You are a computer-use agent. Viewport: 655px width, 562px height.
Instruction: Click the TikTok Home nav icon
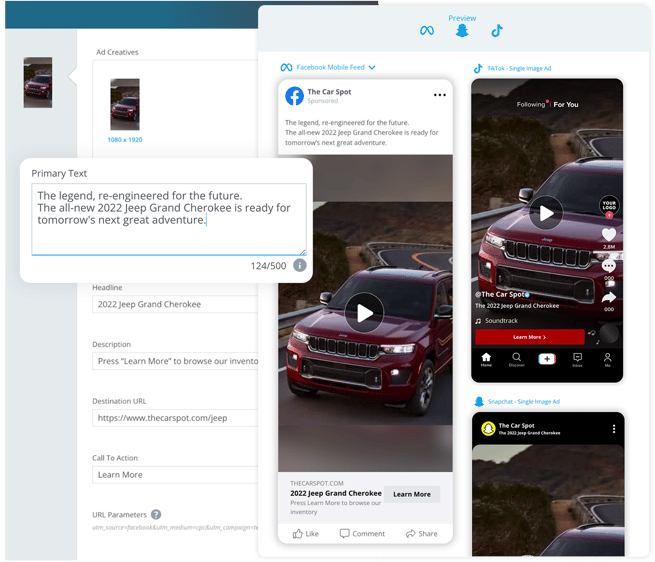(486, 359)
